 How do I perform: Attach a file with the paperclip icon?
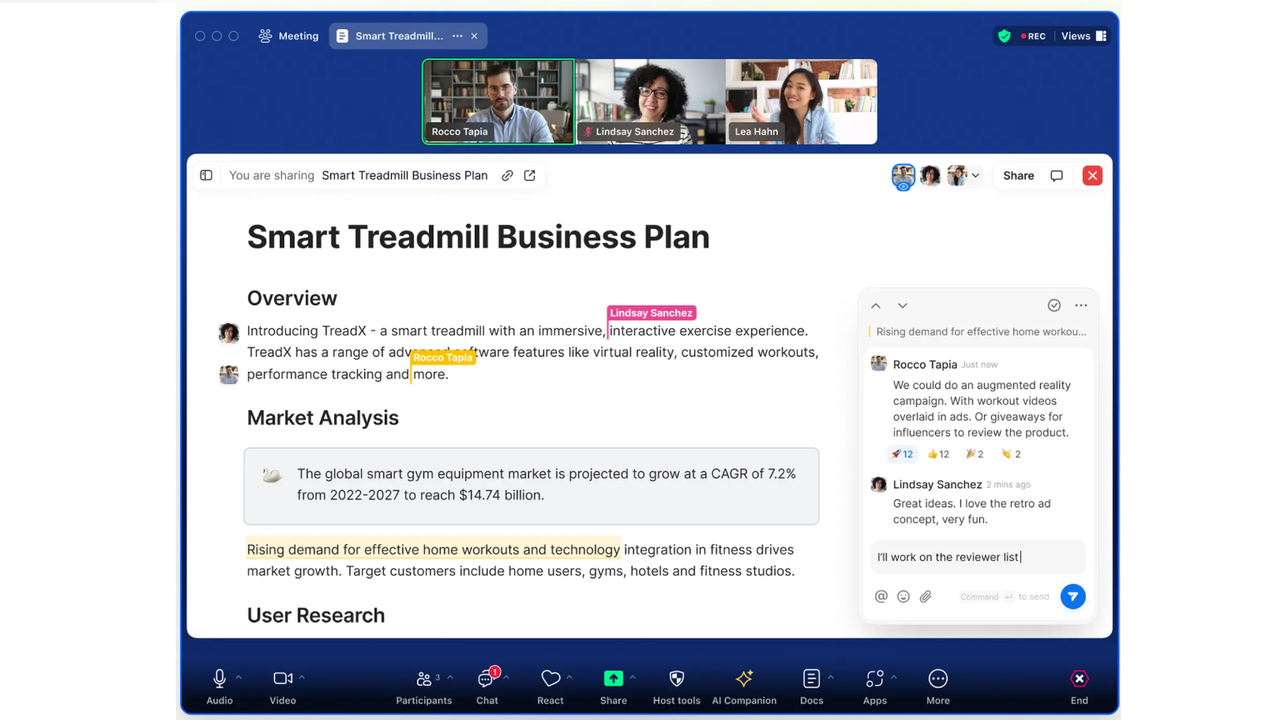pos(926,597)
